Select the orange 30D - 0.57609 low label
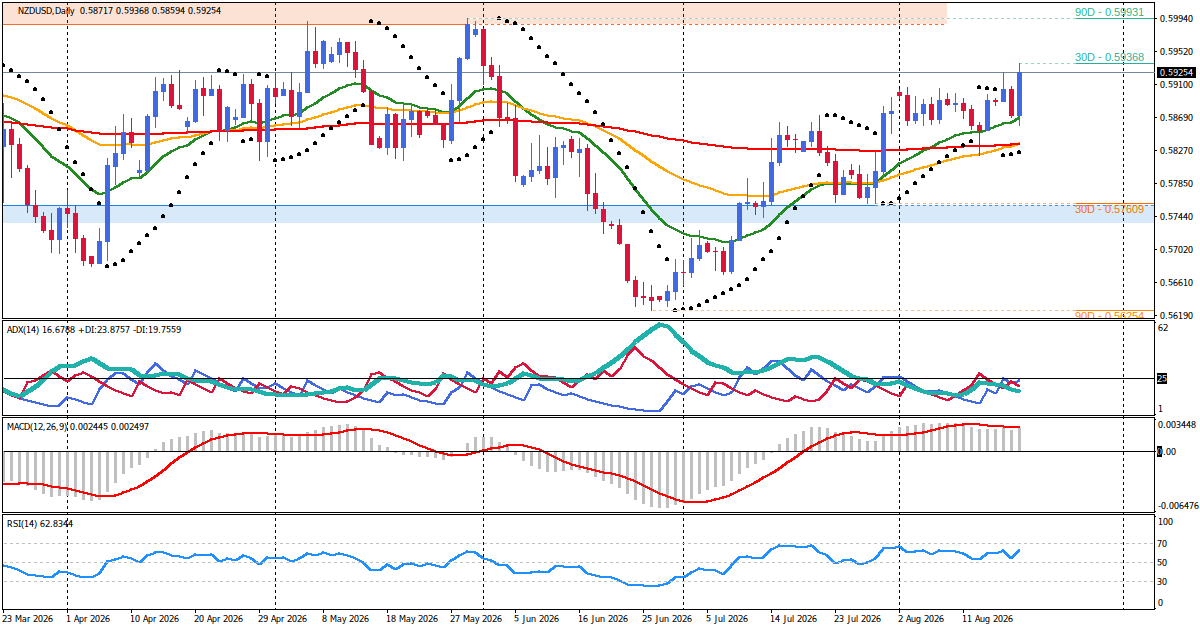The image size is (1200, 630). point(1109,209)
